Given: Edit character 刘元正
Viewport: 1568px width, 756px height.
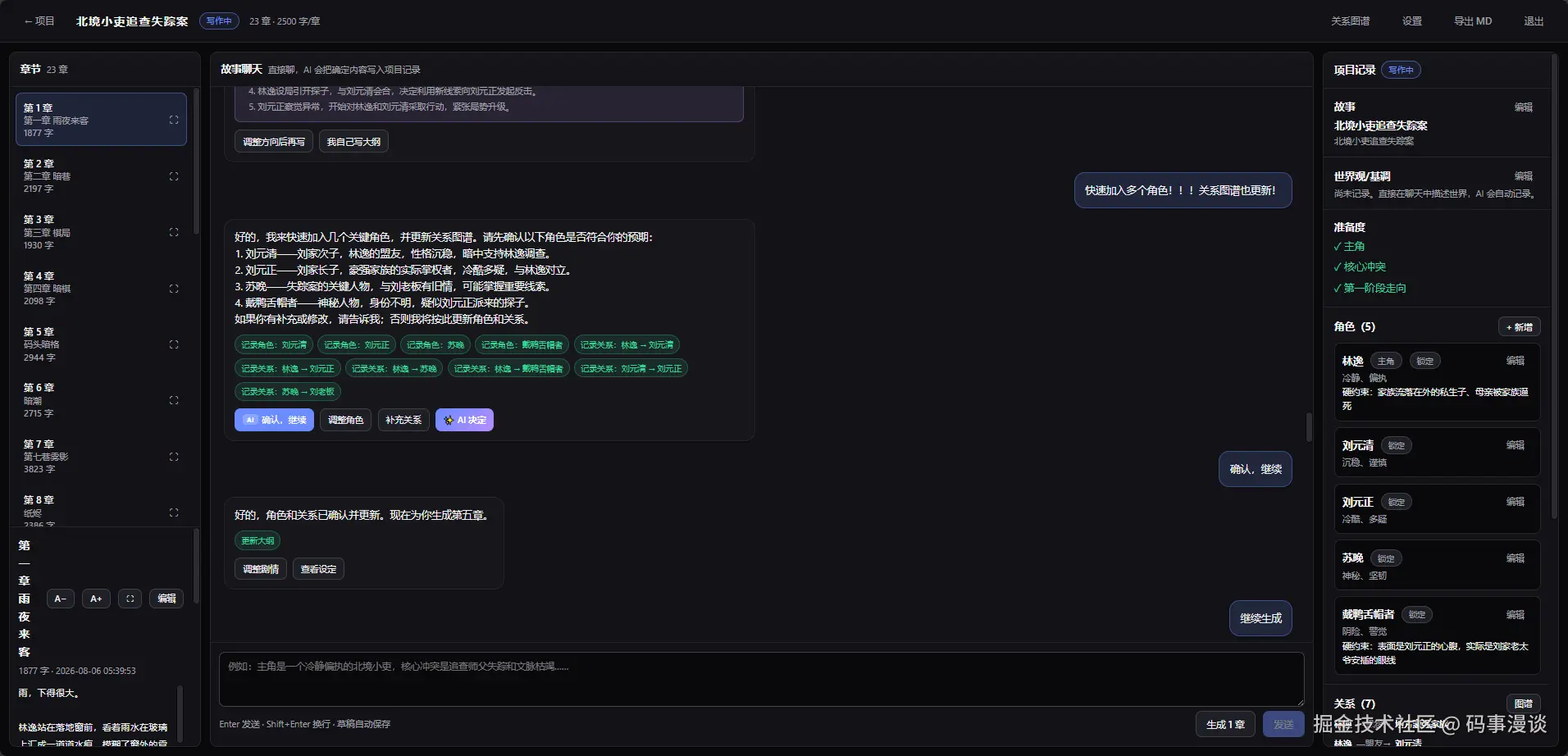Looking at the screenshot, I should click(1515, 502).
